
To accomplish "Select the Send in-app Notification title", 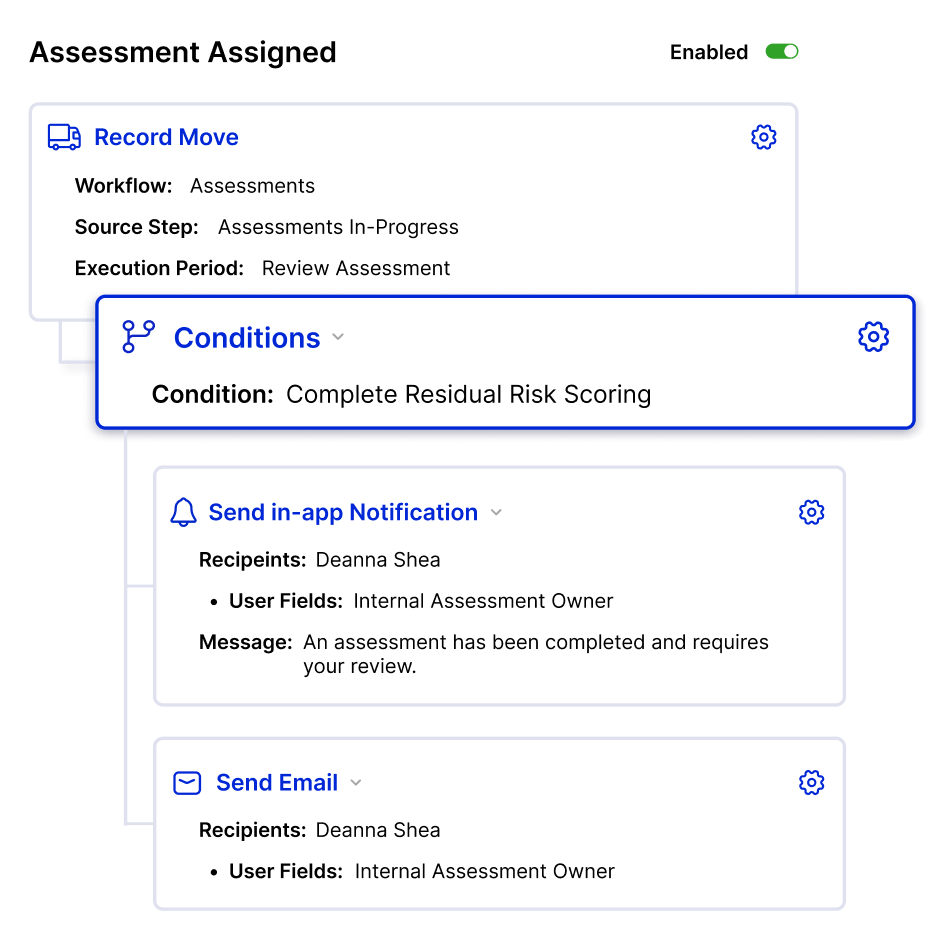I will click(343, 512).
